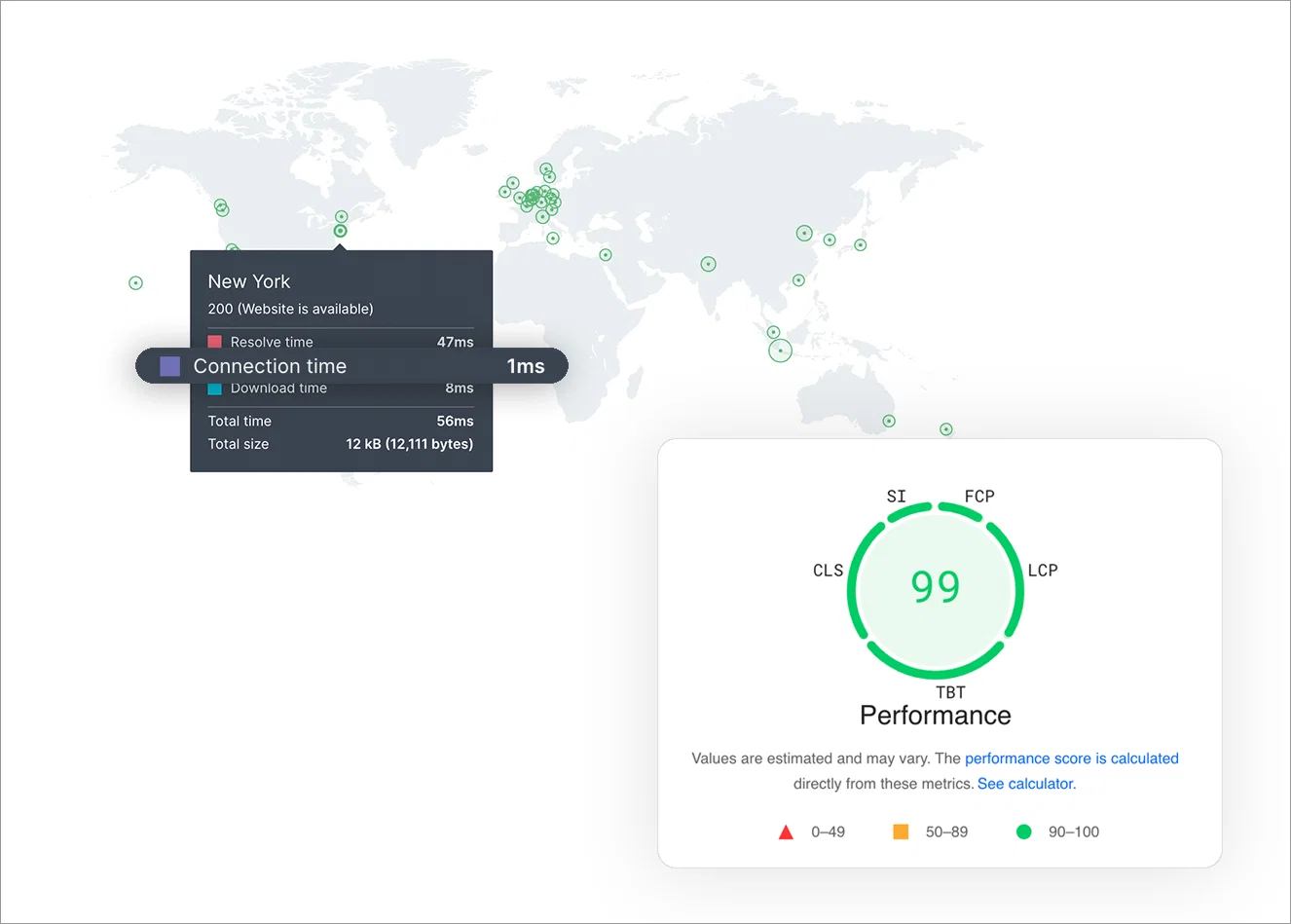This screenshot has width=1291, height=924.
Task: Click the FCP gauge label
Action: coord(979,497)
